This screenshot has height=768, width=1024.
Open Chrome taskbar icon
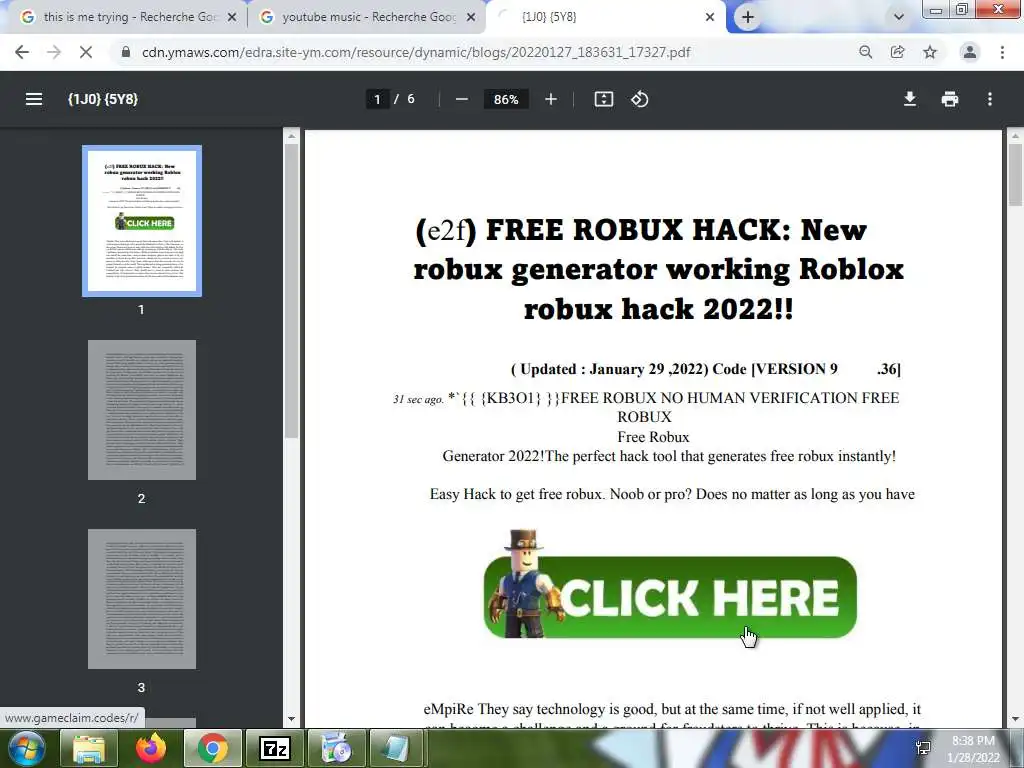212,748
